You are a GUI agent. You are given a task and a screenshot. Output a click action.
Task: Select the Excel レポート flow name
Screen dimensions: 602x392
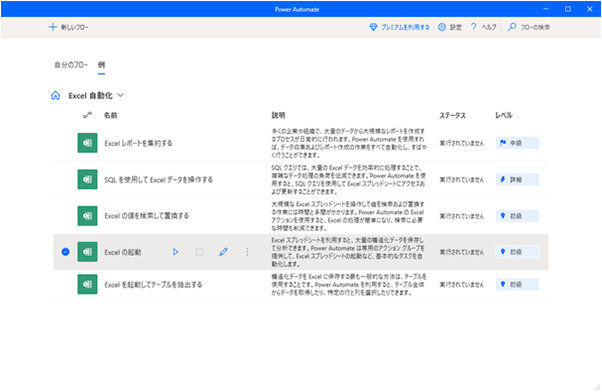(x=138, y=143)
